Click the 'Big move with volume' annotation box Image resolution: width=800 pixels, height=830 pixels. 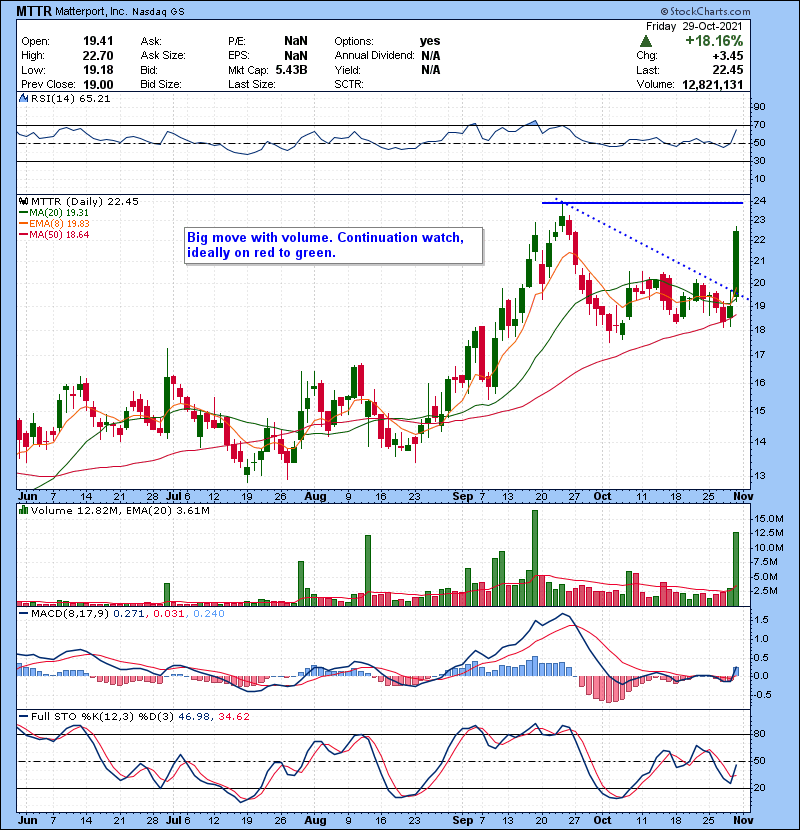334,246
